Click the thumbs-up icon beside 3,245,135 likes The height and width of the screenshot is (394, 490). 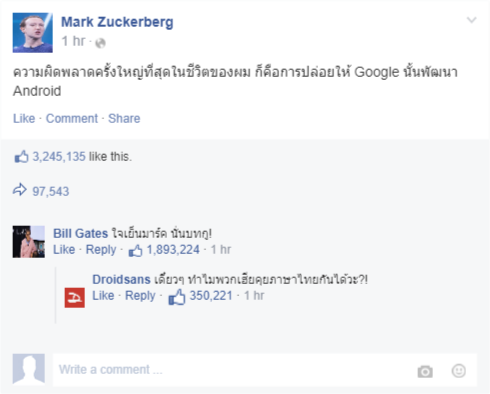21,156
